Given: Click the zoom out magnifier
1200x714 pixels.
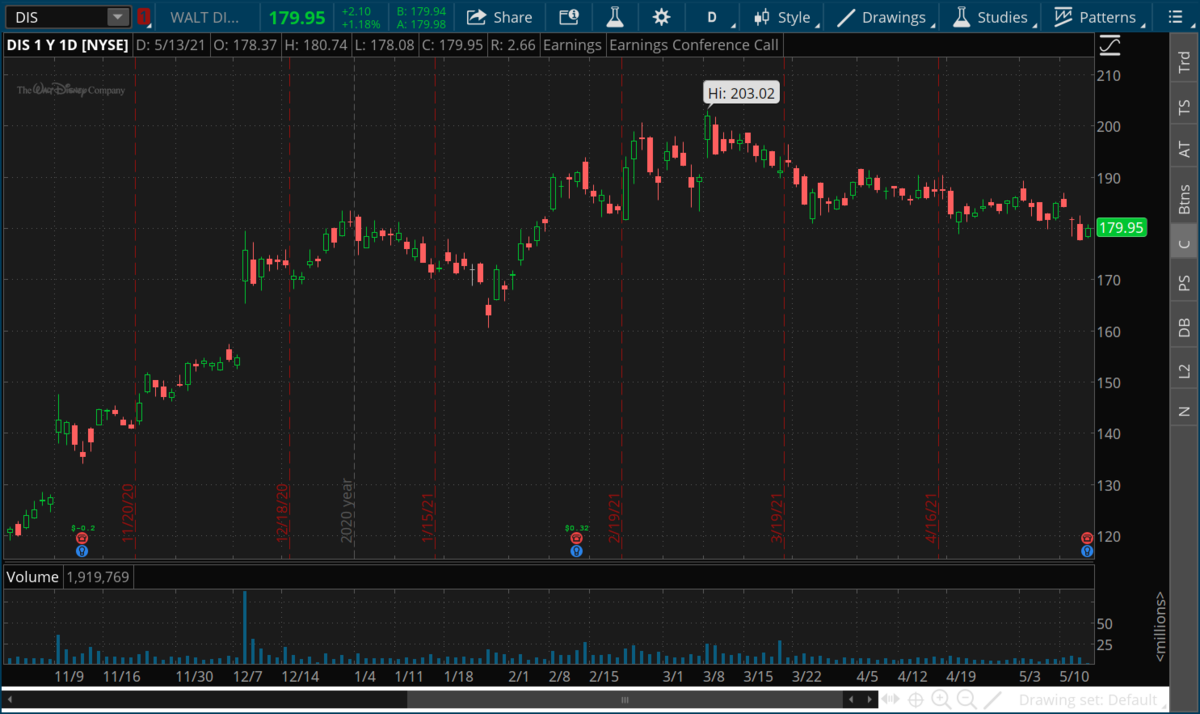Looking at the screenshot, I should 966,700.
